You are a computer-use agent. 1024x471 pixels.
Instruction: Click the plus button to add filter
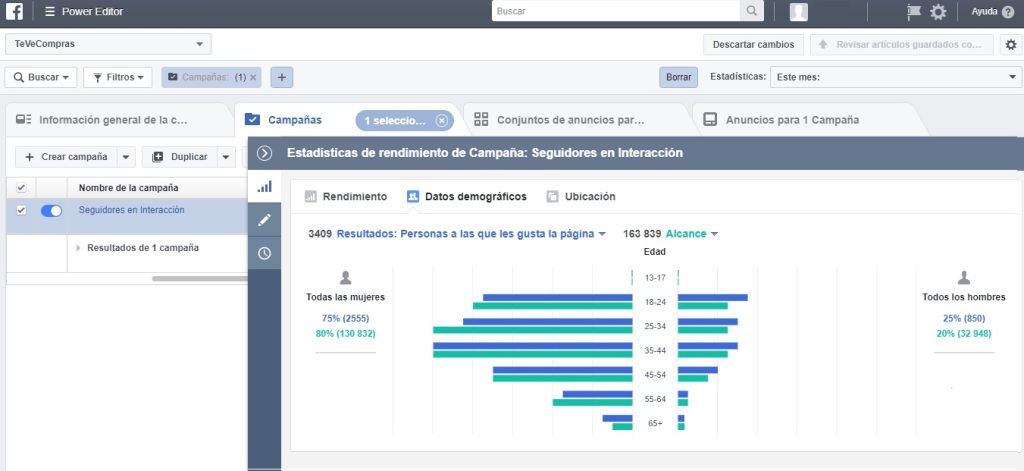(x=281, y=77)
